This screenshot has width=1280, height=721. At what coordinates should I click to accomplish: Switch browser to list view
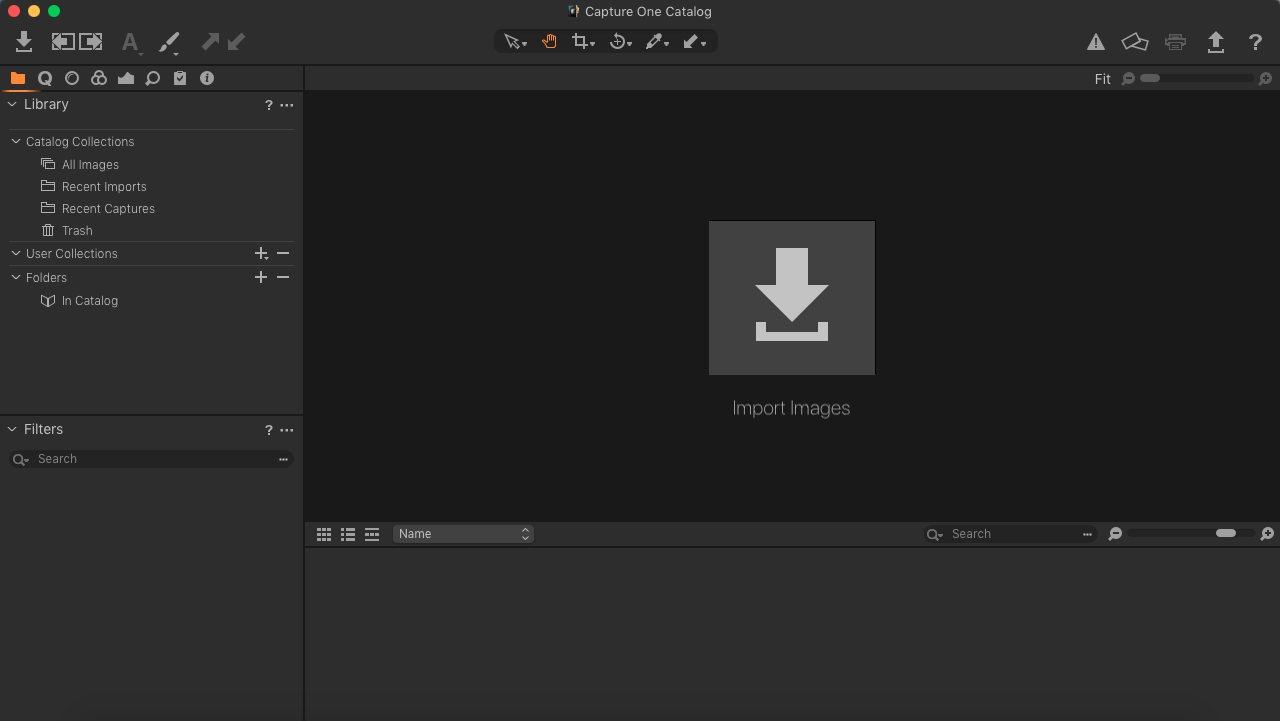click(x=348, y=534)
